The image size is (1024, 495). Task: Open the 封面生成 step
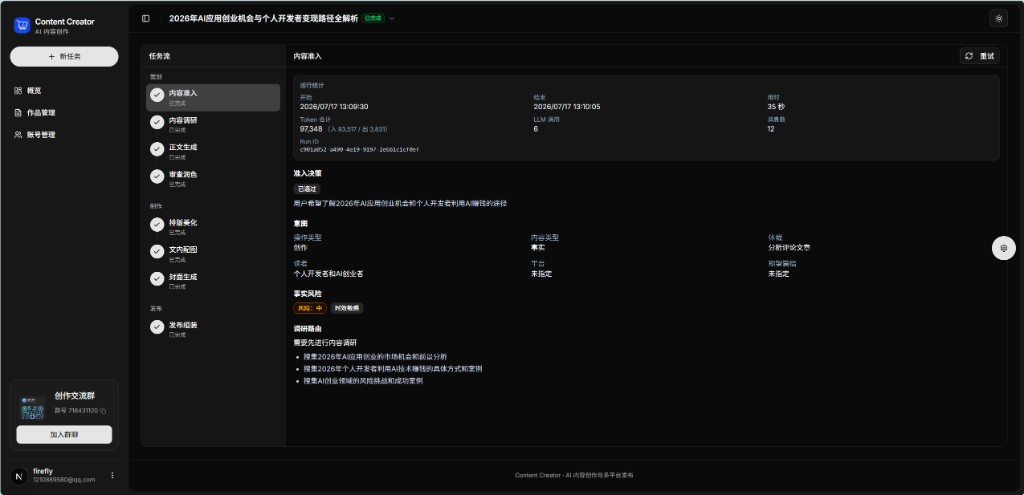tap(213, 280)
